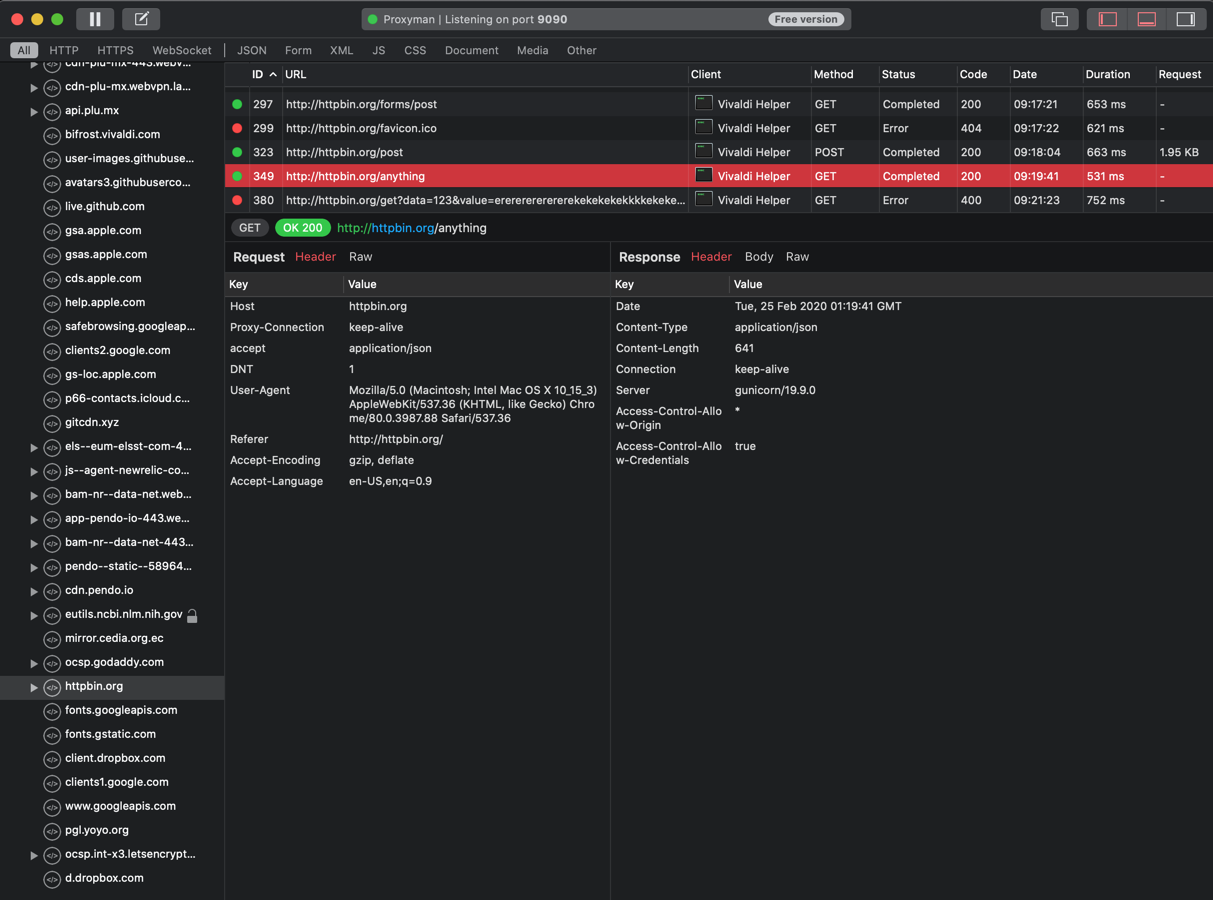Filter by Other content type
The image size is (1213, 900).
pos(582,50)
